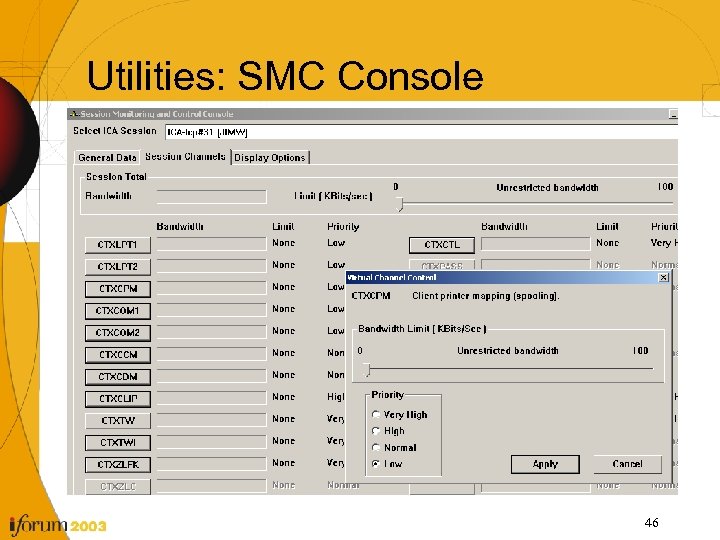Click the Select ICA Session combo box
This screenshot has width=720, height=540.
pyautogui.click(x=421, y=132)
